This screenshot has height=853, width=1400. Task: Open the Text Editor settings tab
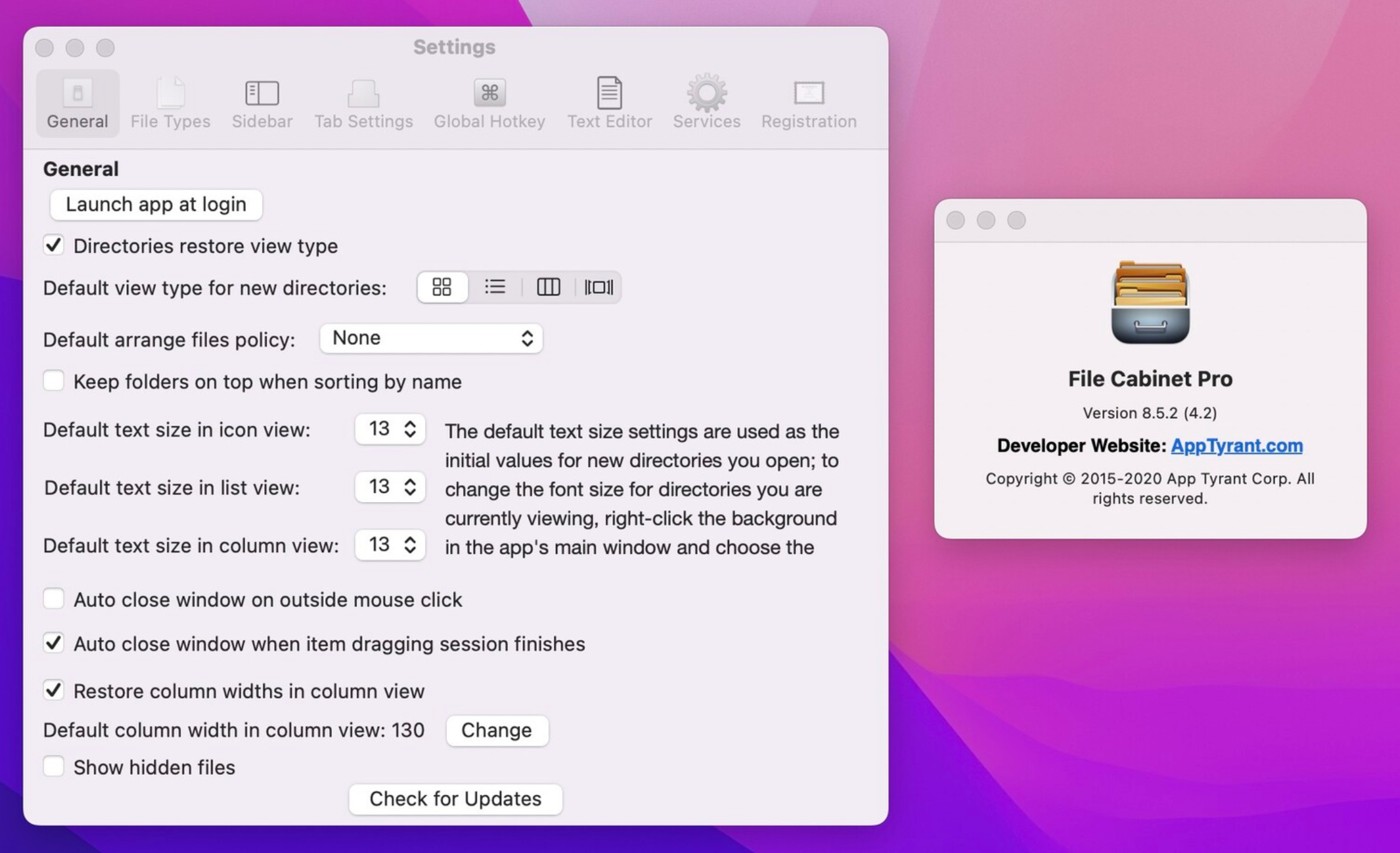tap(609, 104)
